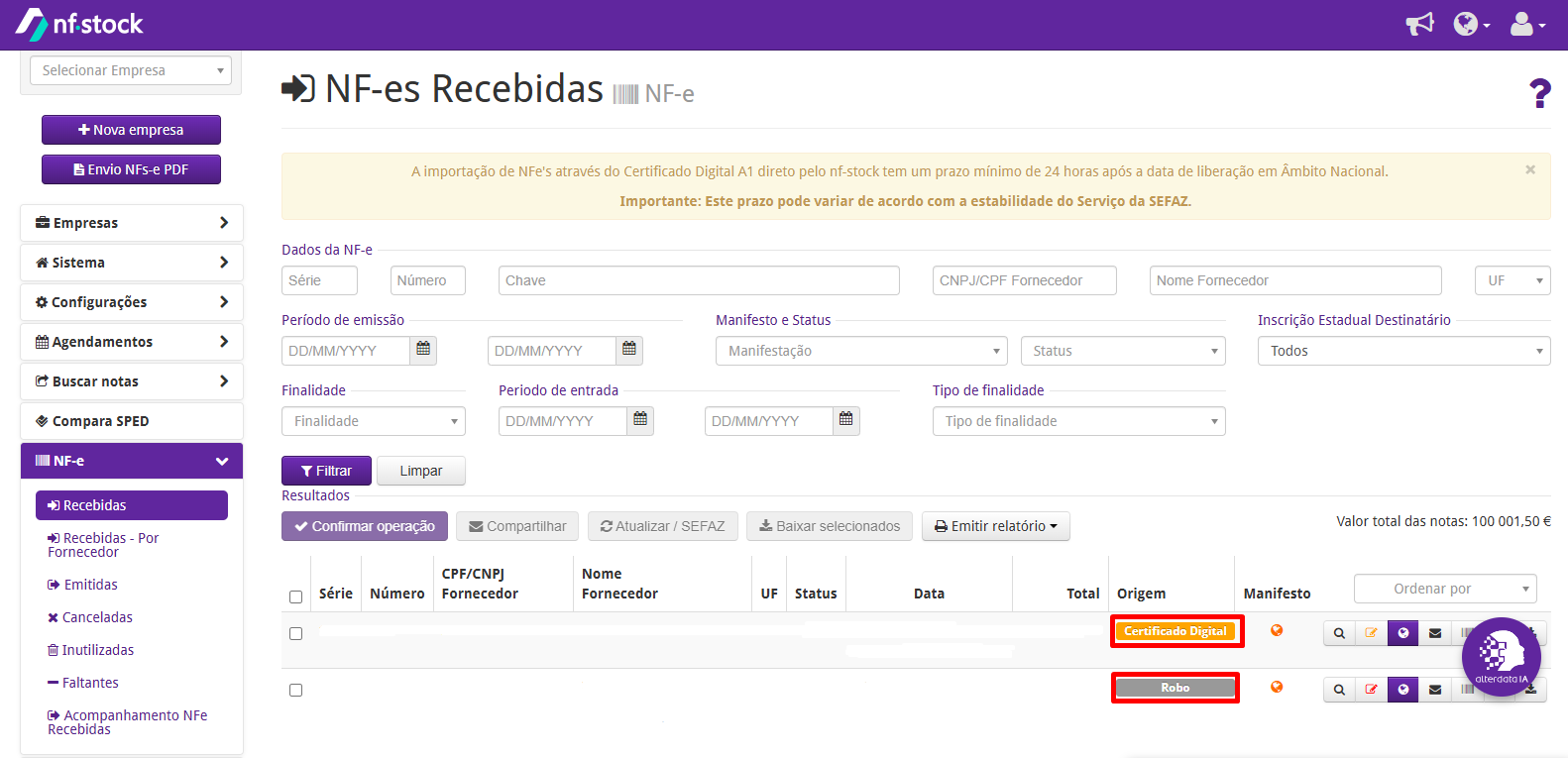Check the Certificado Digital row checkbox
1568x758 pixels.
pos(295,633)
